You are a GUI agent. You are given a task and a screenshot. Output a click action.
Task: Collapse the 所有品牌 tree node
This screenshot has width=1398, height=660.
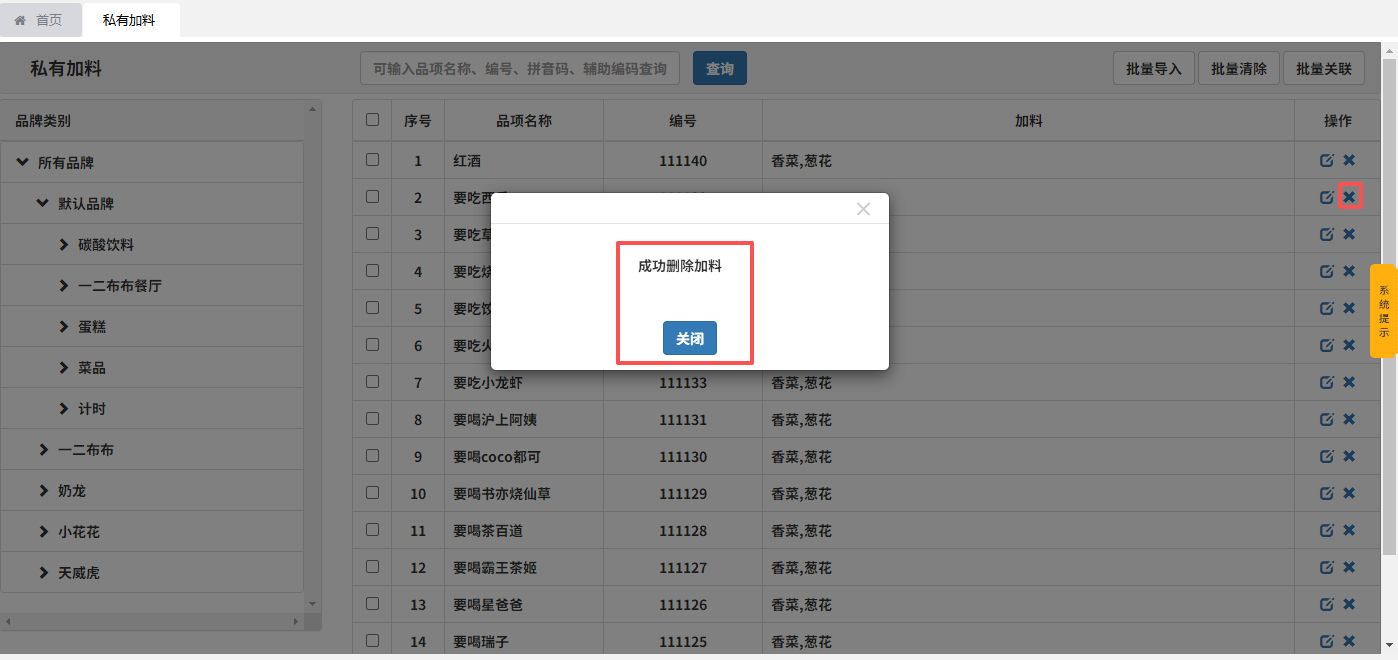pos(22,162)
